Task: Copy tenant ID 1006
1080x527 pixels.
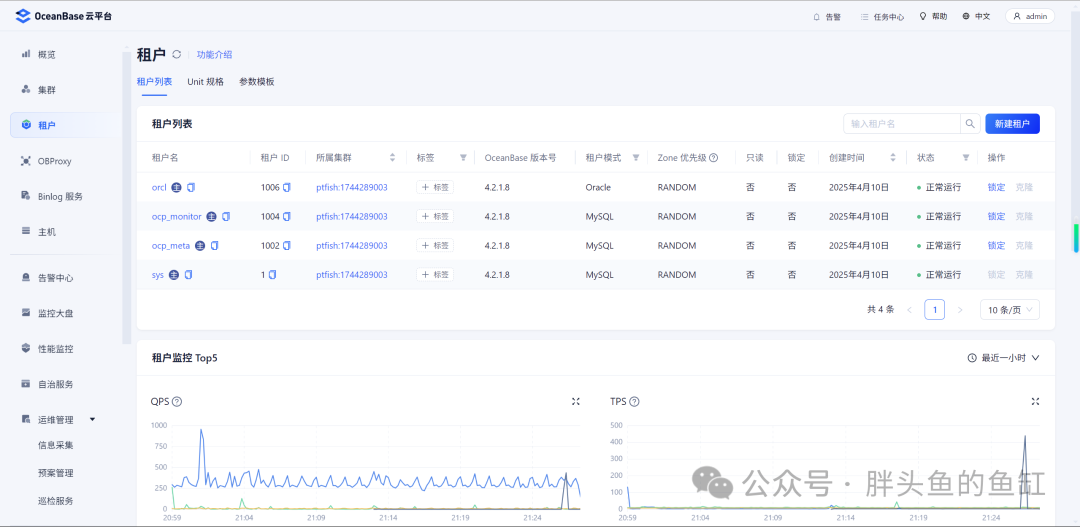Action: 287,187
